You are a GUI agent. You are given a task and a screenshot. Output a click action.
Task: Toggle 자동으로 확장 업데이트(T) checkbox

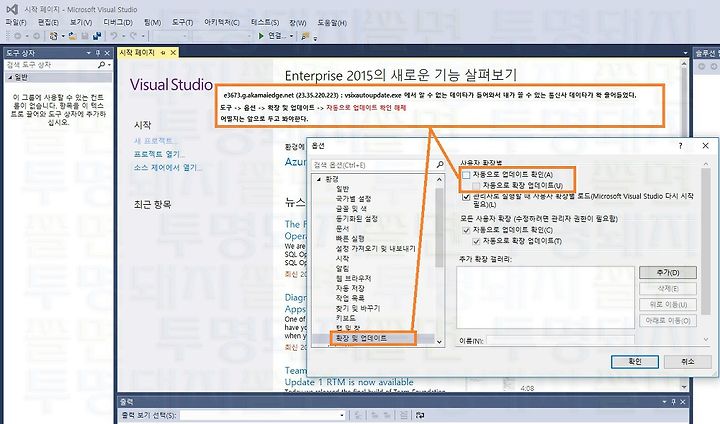476,241
